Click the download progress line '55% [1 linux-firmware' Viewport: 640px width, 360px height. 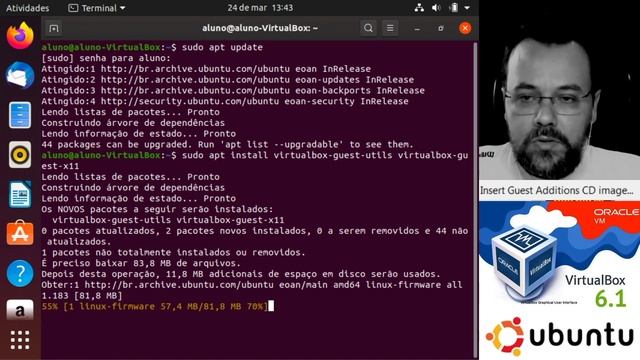tap(155, 306)
